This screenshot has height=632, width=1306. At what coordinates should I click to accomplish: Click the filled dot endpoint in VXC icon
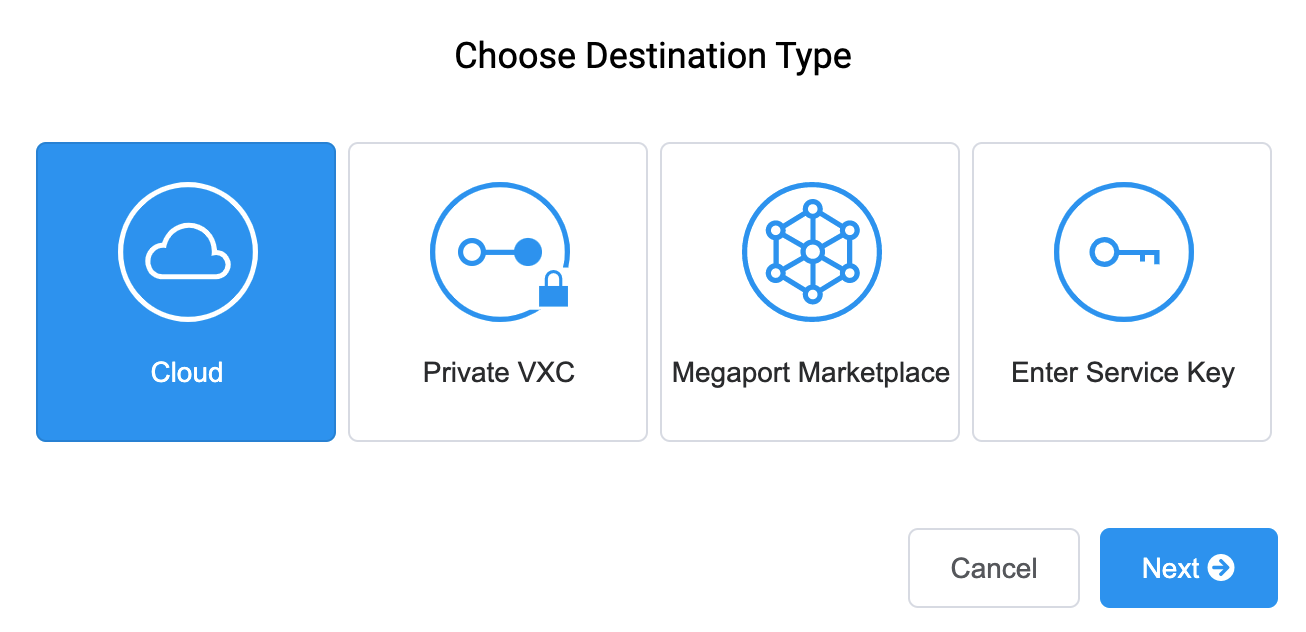(x=527, y=252)
